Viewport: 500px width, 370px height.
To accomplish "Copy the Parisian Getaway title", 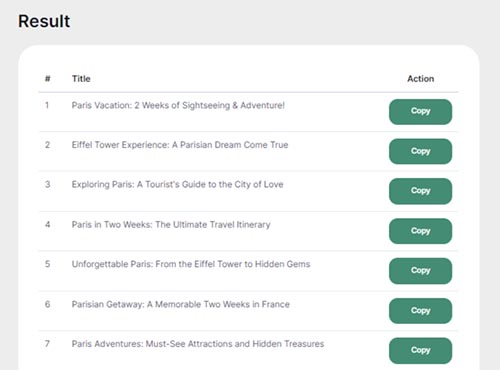I will [x=420, y=311].
